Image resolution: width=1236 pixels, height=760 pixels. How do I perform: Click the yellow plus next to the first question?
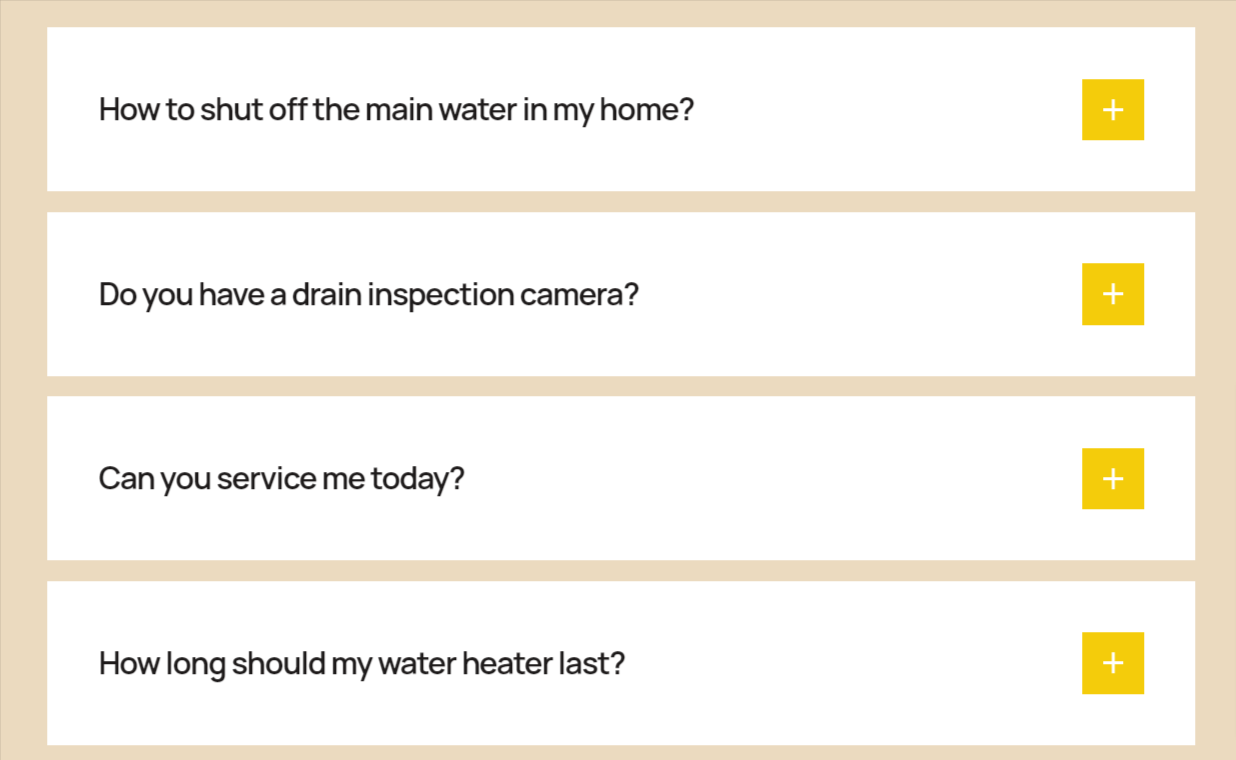pyautogui.click(x=1113, y=110)
